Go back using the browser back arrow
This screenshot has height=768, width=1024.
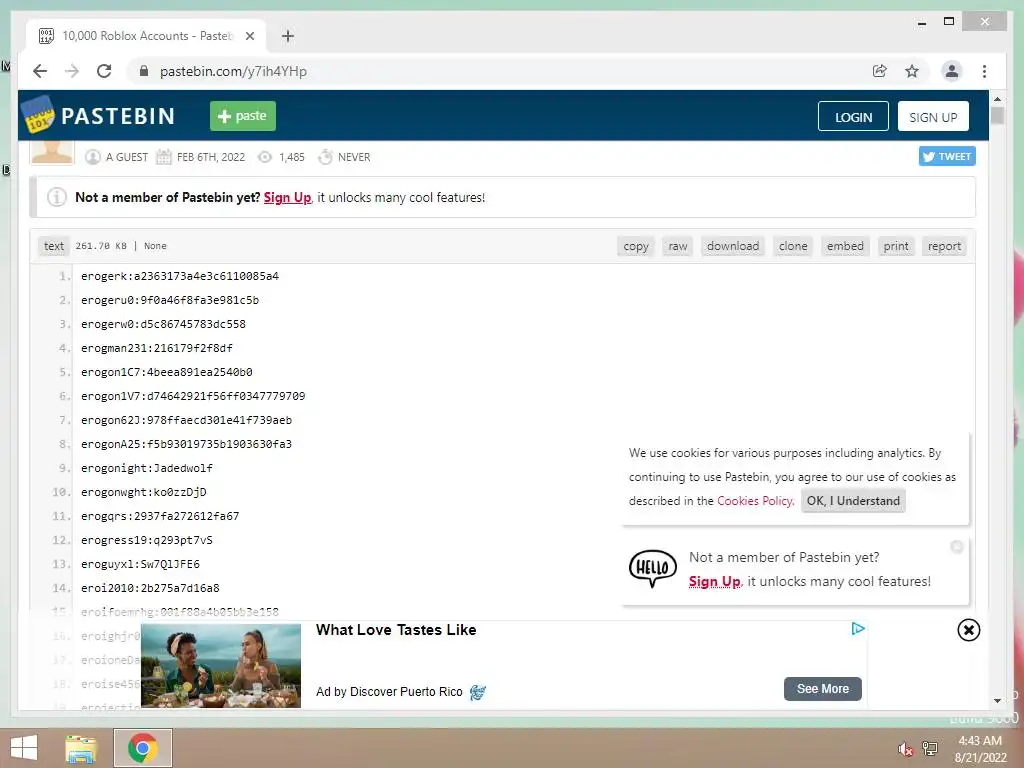(x=40, y=71)
